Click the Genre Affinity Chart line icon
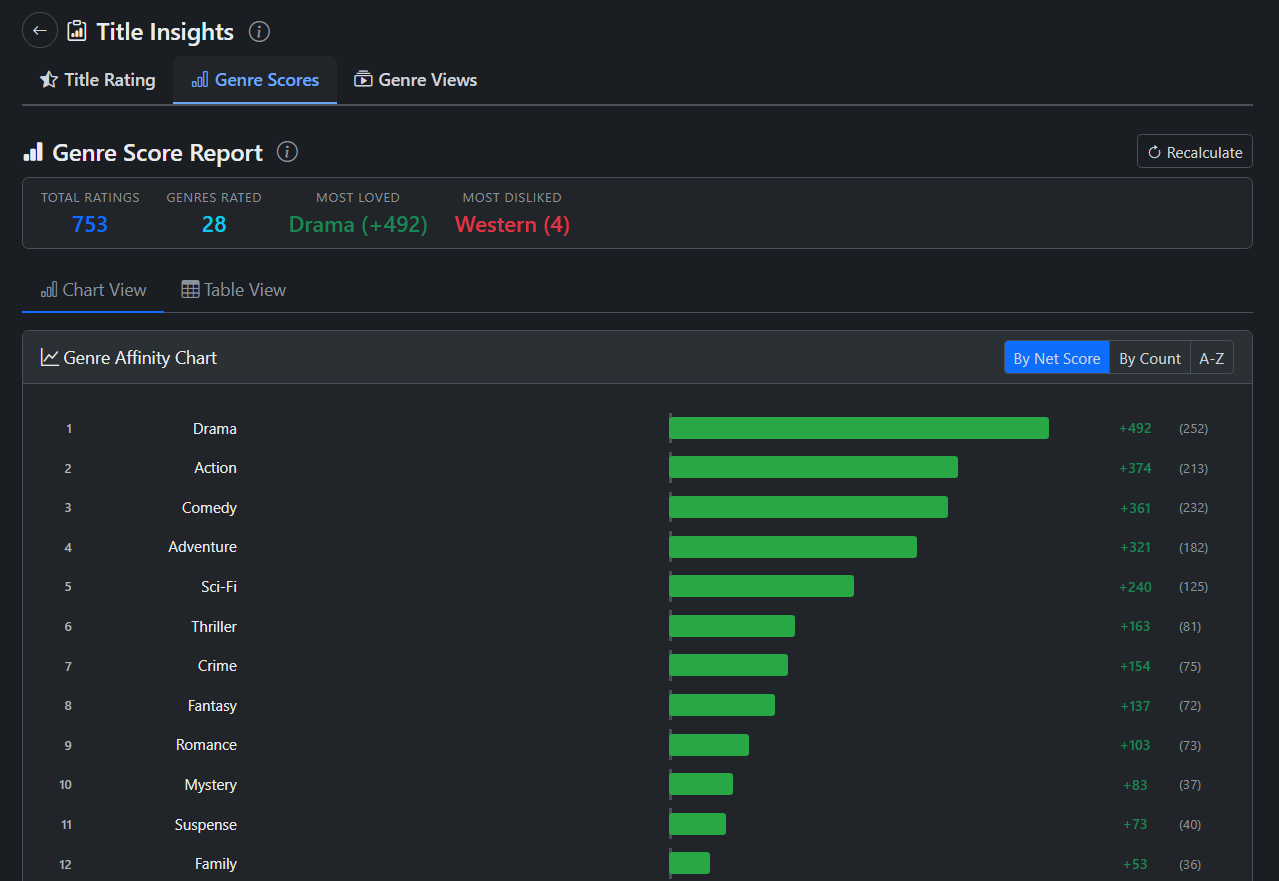This screenshot has width=1279, height=881. (x=49, y=358)
